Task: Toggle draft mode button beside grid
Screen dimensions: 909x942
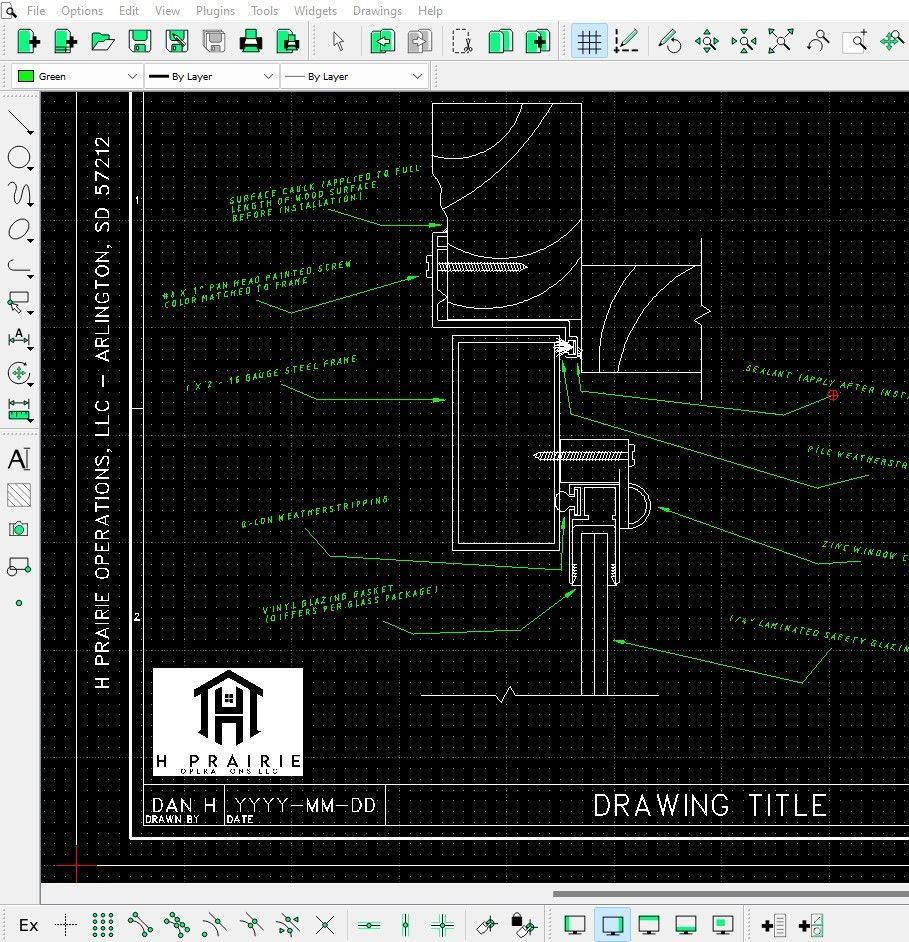Action: coord(626,42)
